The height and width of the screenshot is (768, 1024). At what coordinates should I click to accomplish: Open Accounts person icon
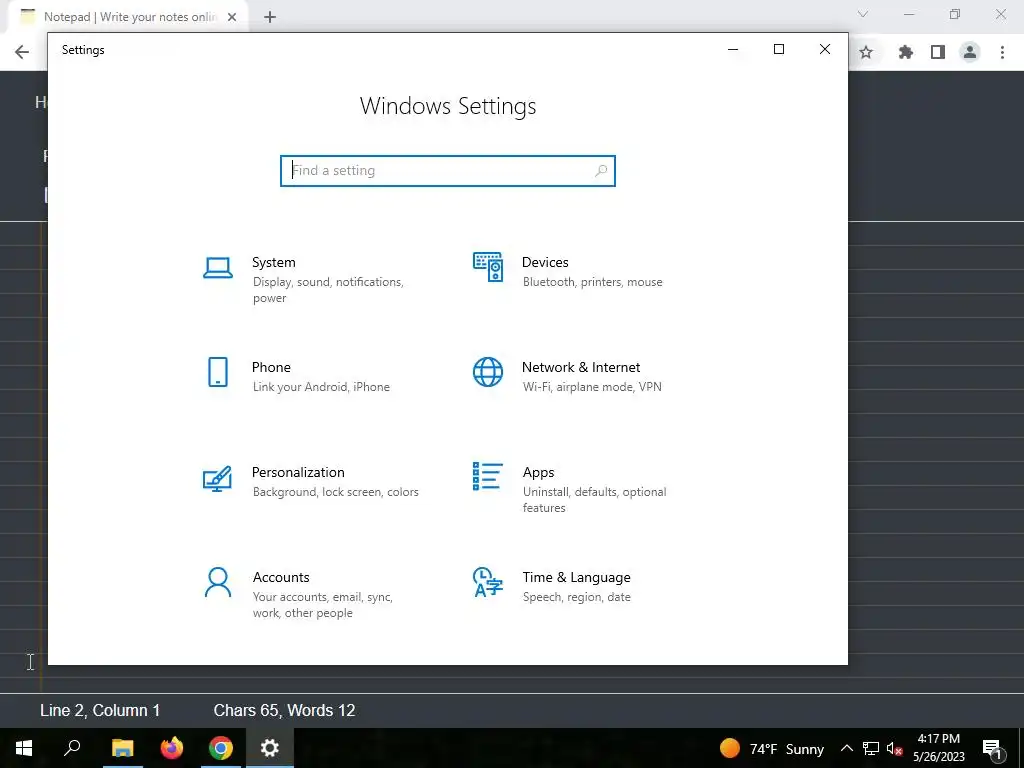pos(217,583)
